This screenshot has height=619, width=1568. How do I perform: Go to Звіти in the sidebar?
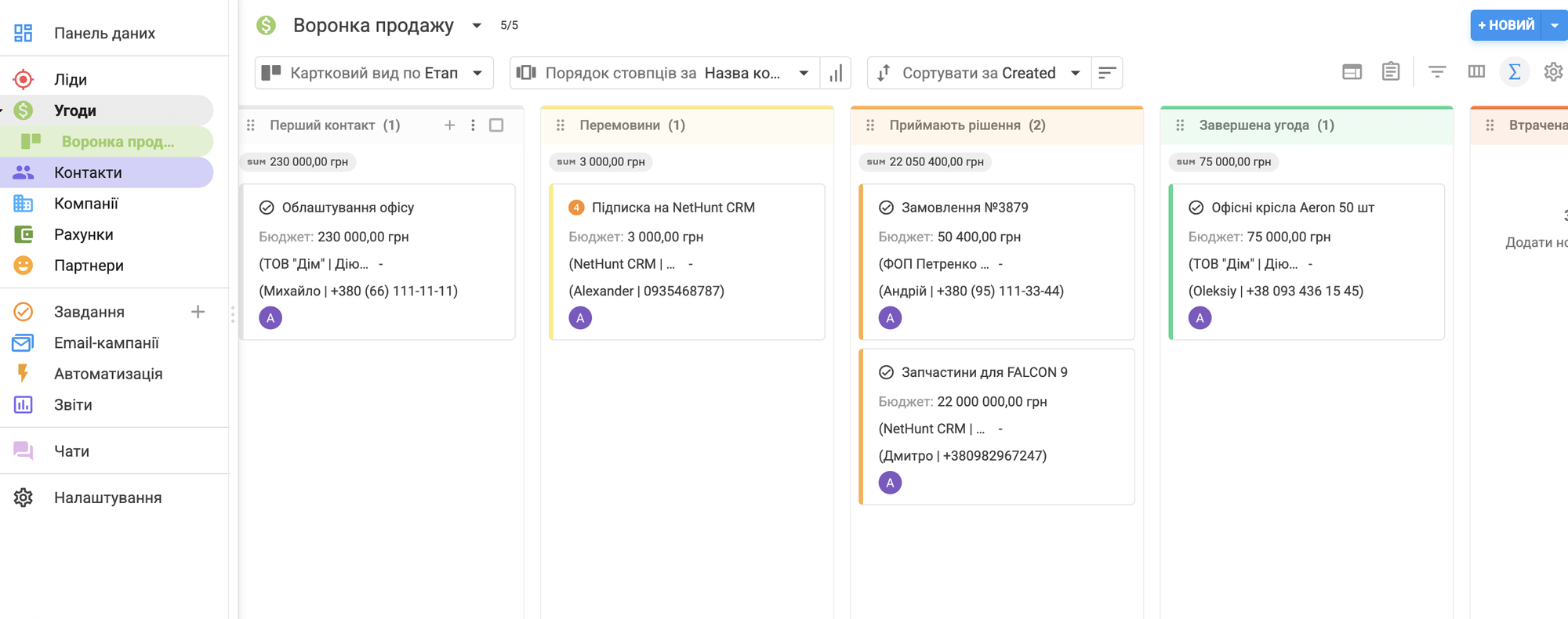tap(73, 405)
